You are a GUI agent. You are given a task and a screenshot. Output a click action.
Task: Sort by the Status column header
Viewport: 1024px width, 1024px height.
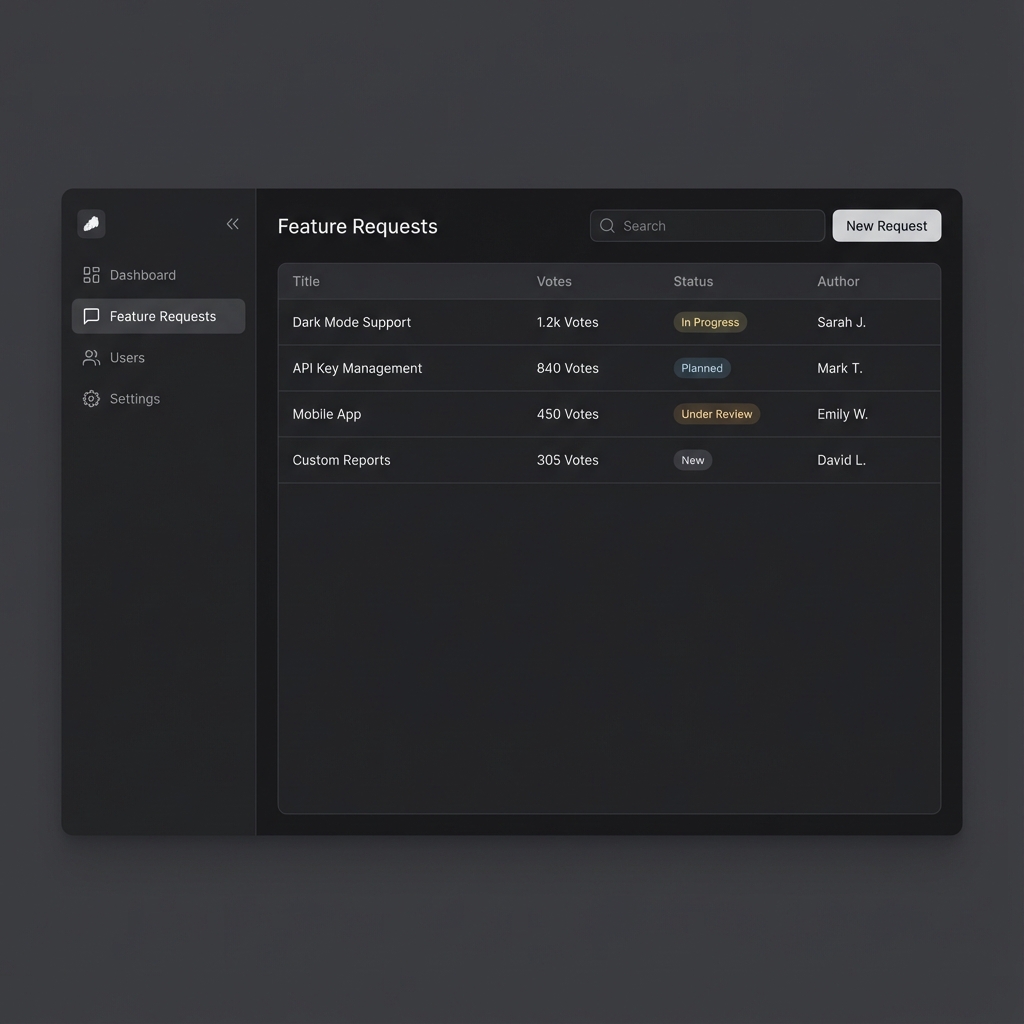(x=693, y=282)
